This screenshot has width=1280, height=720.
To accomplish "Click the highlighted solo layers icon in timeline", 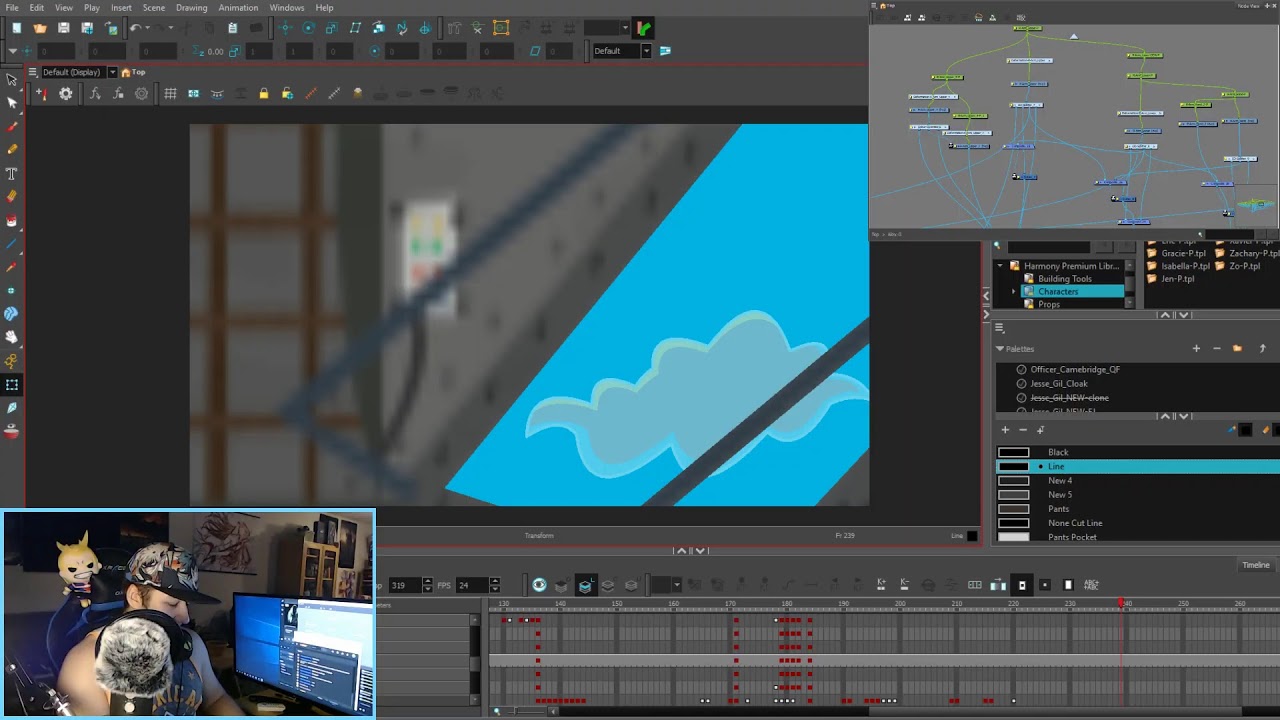I will (585, 585).
